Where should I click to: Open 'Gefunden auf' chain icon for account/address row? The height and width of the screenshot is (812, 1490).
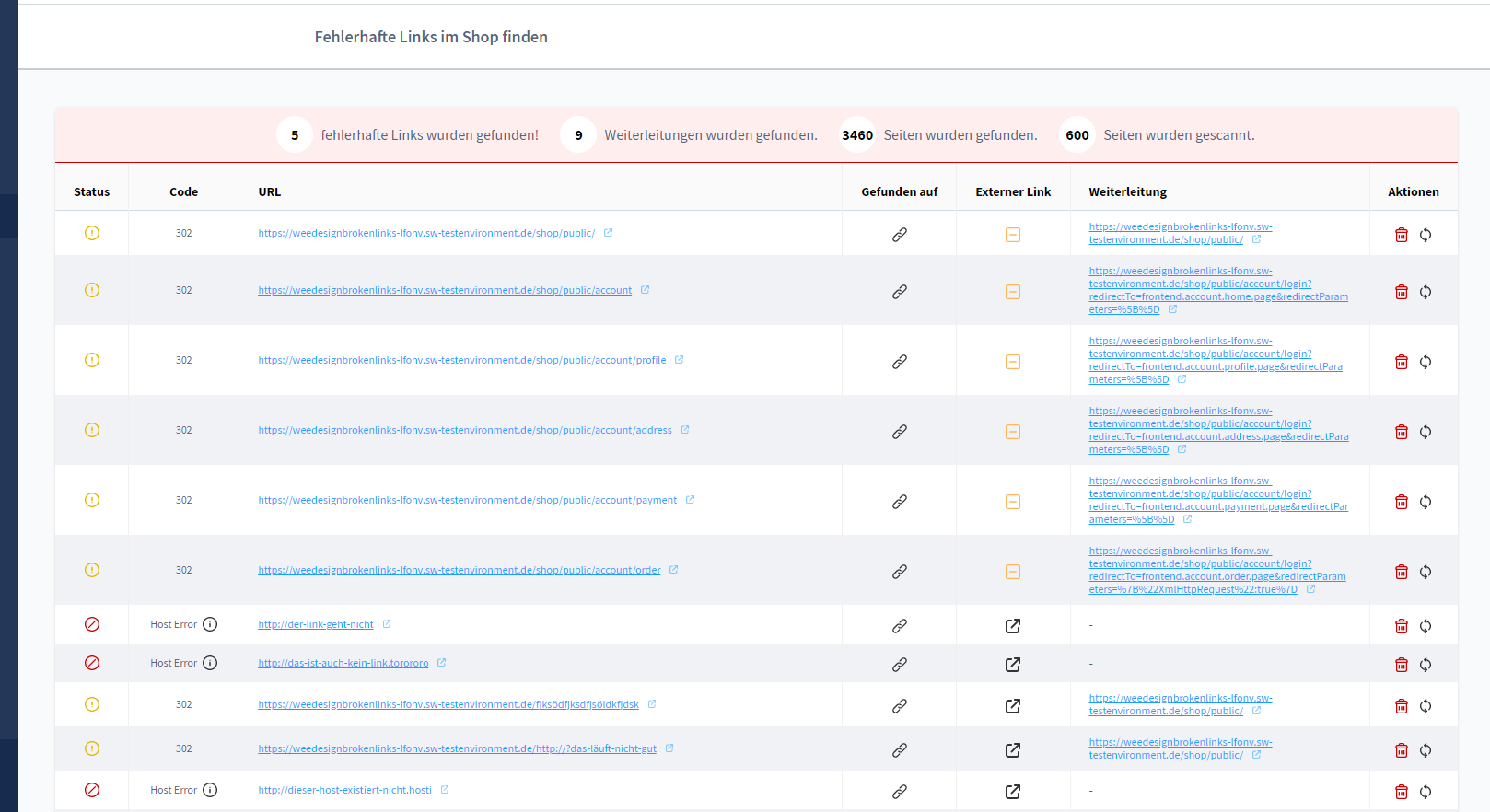(900, 432)
